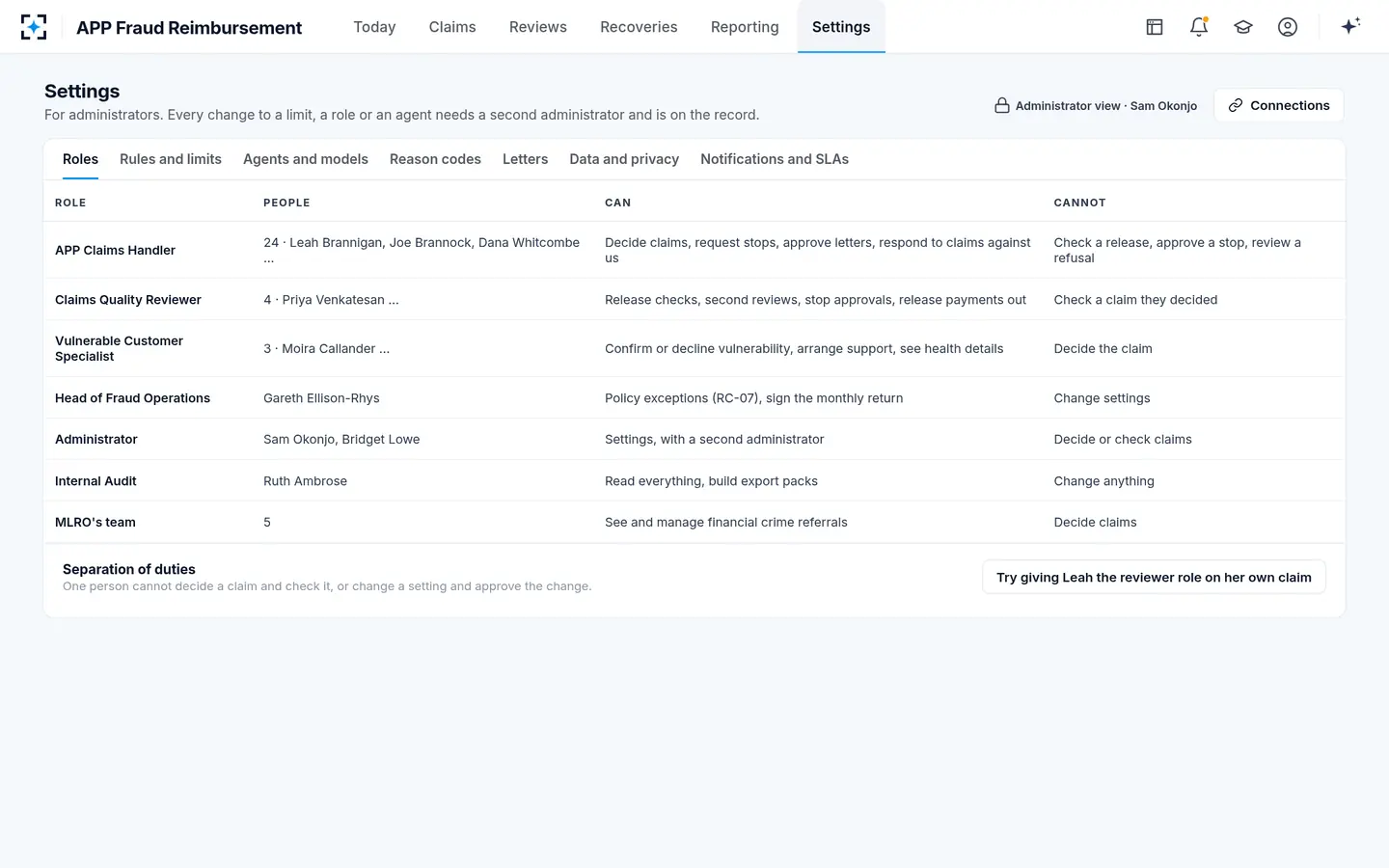Viewport: 1389px width, 868px height.
Task: Click the CANNOT column header
Action: click(x=1079, y=203)
